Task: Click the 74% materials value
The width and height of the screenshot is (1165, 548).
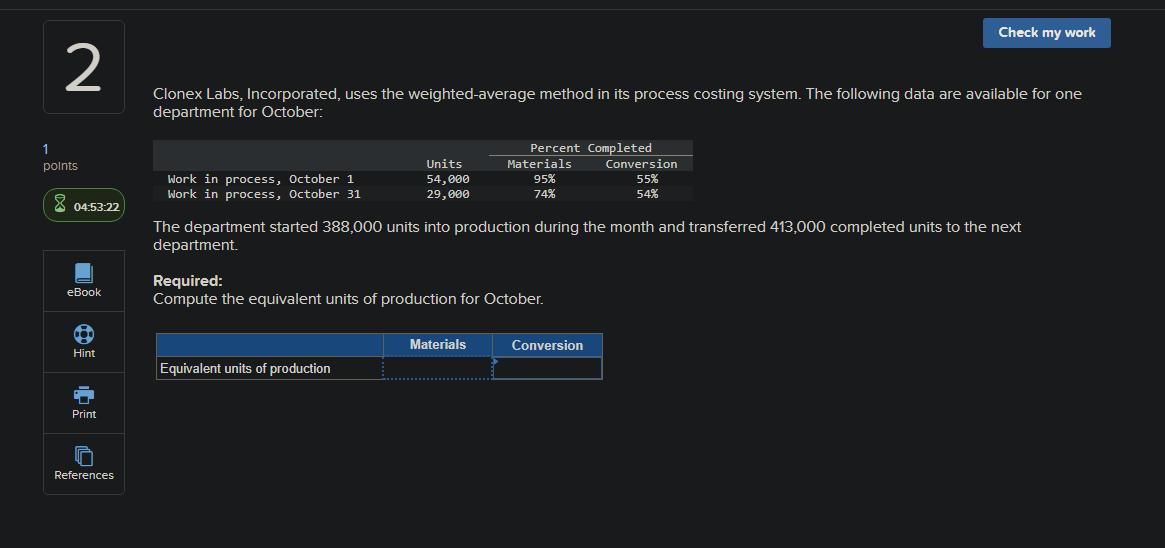Action: tap(544, 194)
